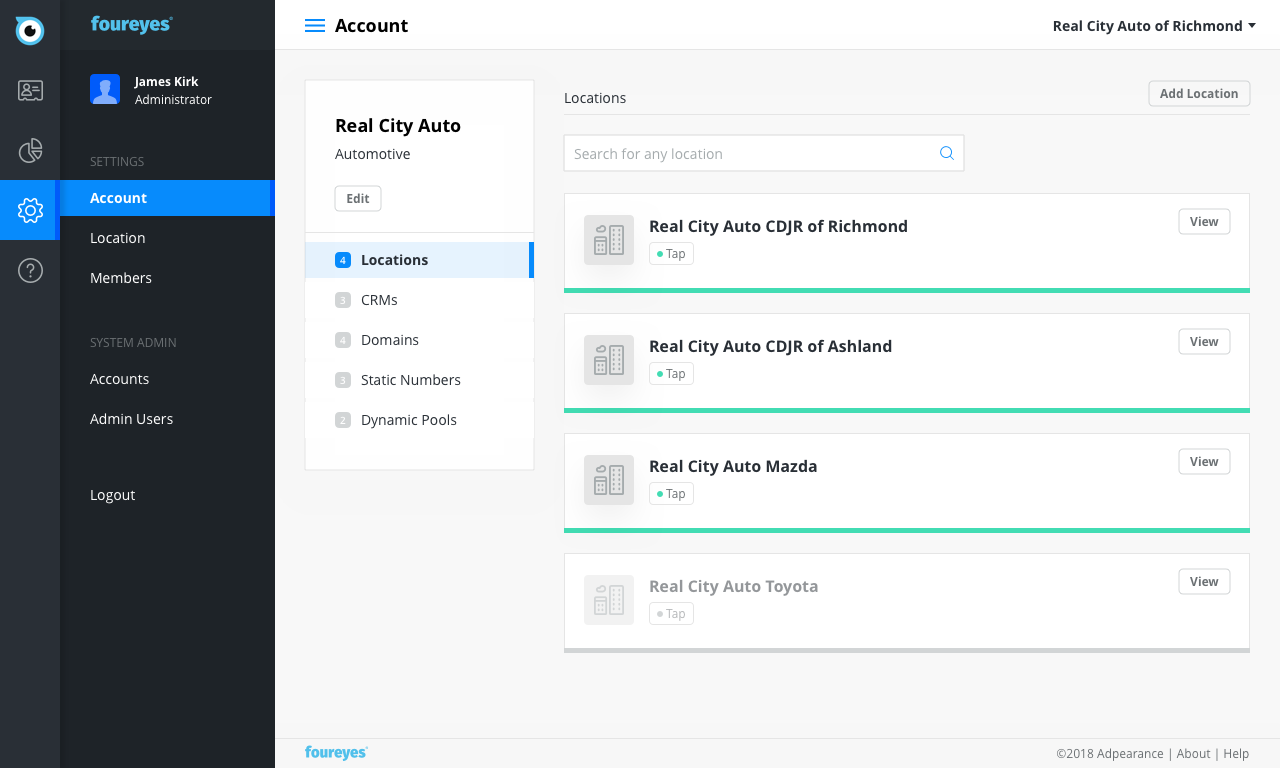
Task: Click Tap tag on Real City Auto Mazda
Action: (671, 493)
